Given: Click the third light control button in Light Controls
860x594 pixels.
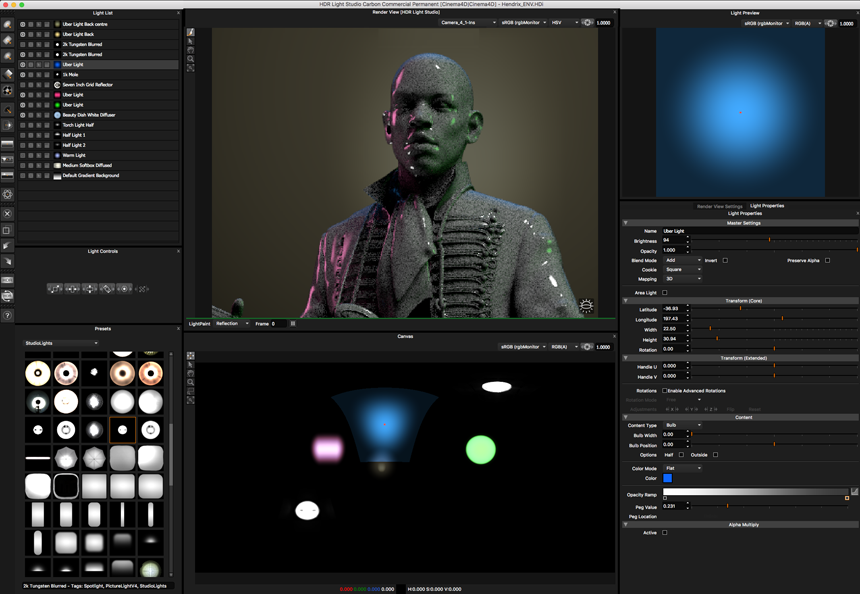Looking at the screenshot, I should click(x=89, y=288).
